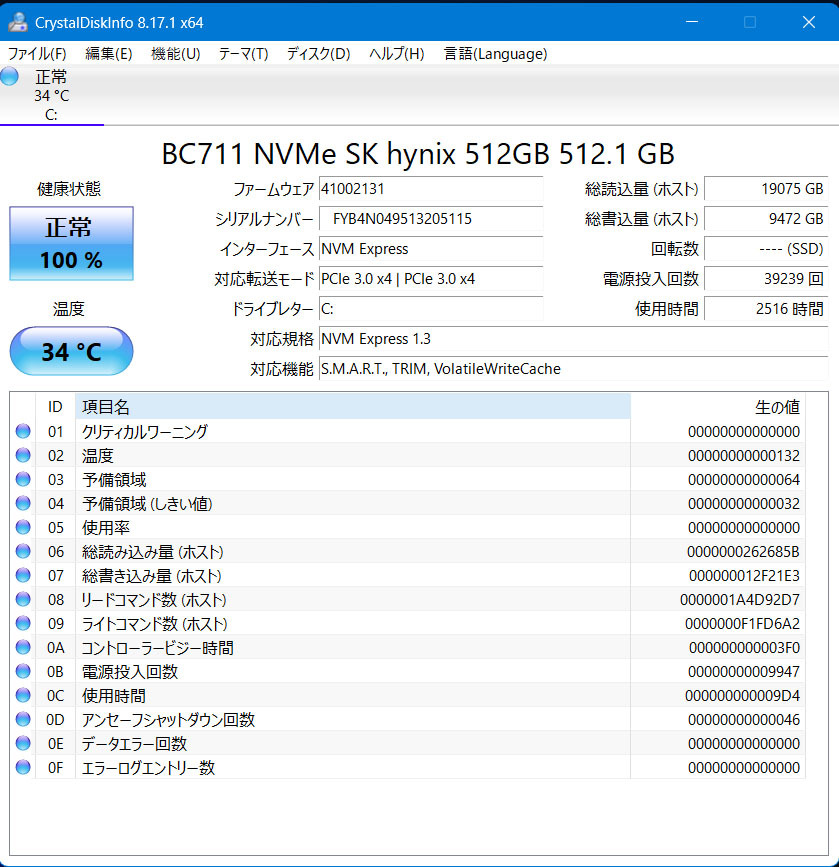Click the 正常 100% health status button

[x=70, y=243]
